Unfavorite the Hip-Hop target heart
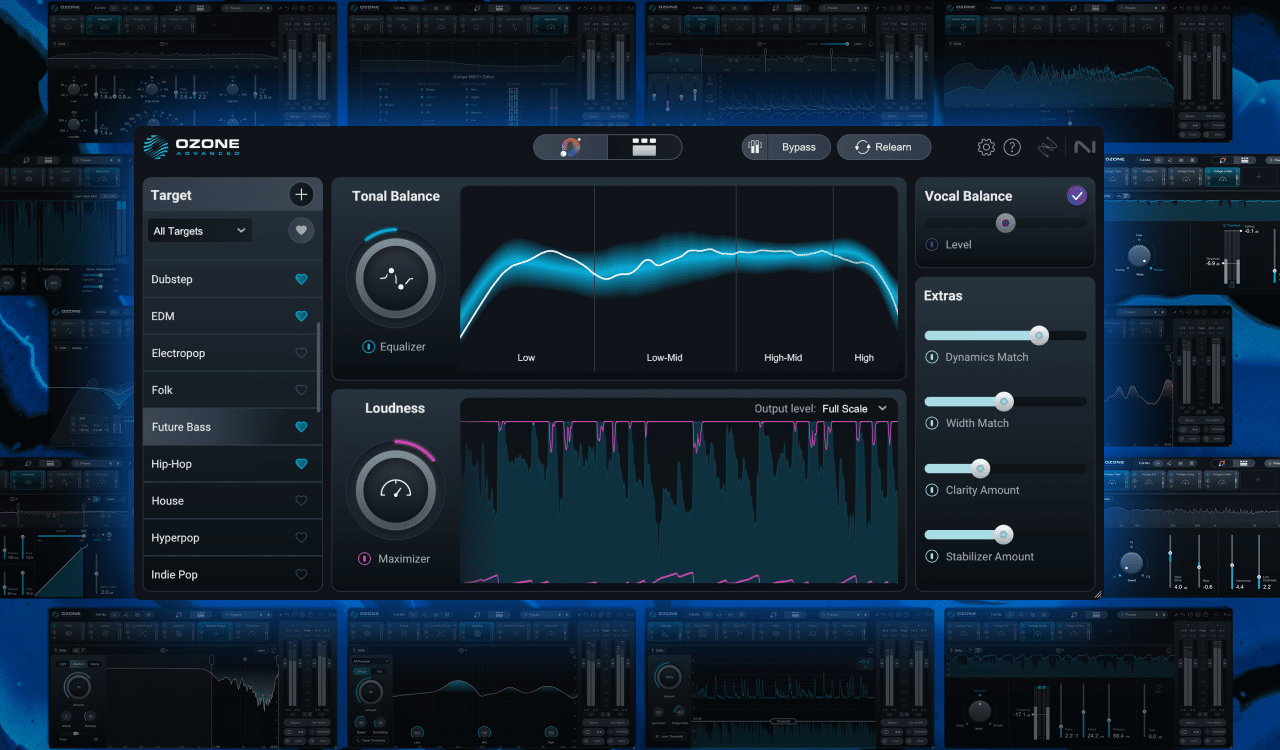 click(301, 463)
